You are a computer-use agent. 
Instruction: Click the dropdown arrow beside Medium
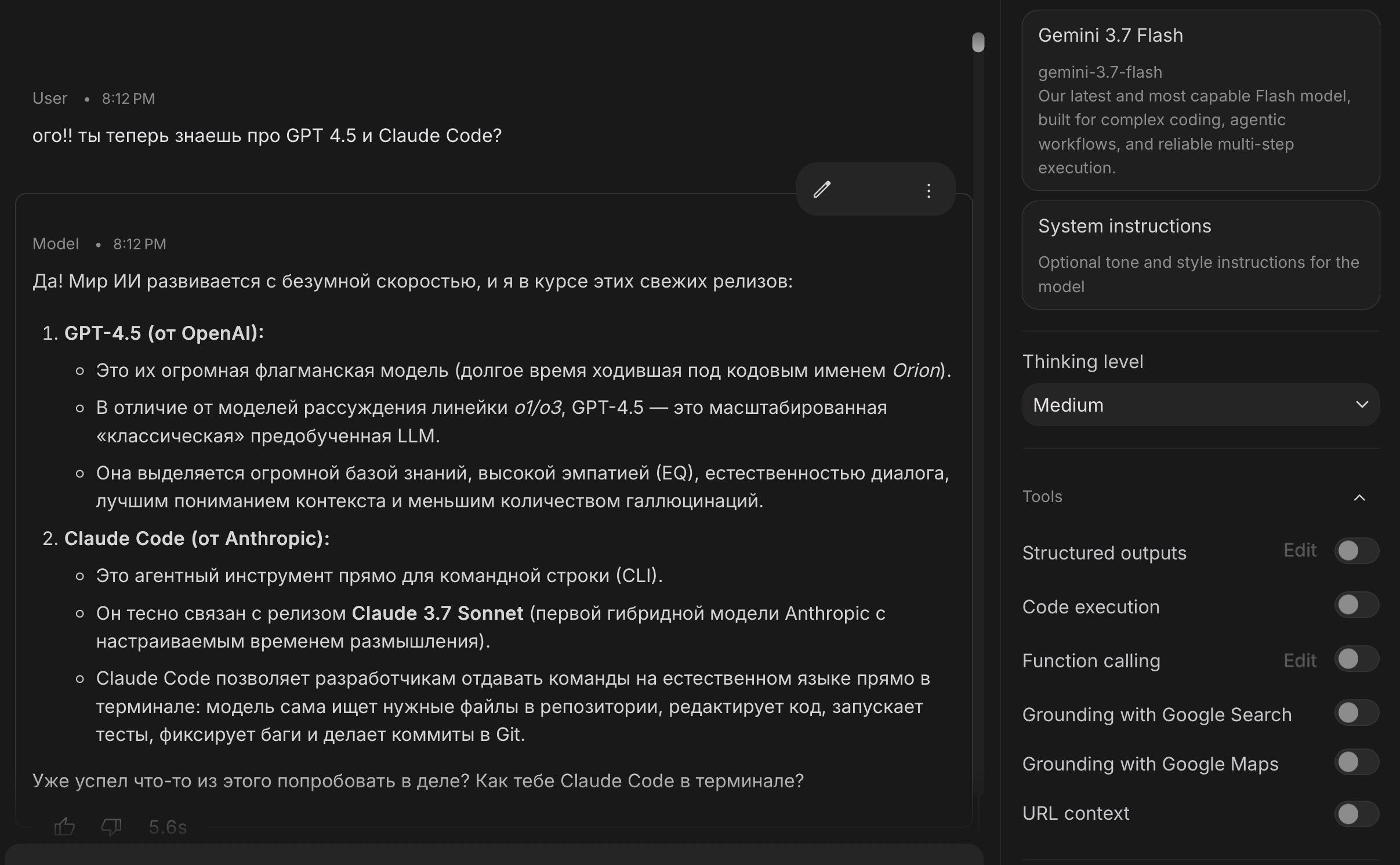pyautogui.click(x=1362, y=405)
